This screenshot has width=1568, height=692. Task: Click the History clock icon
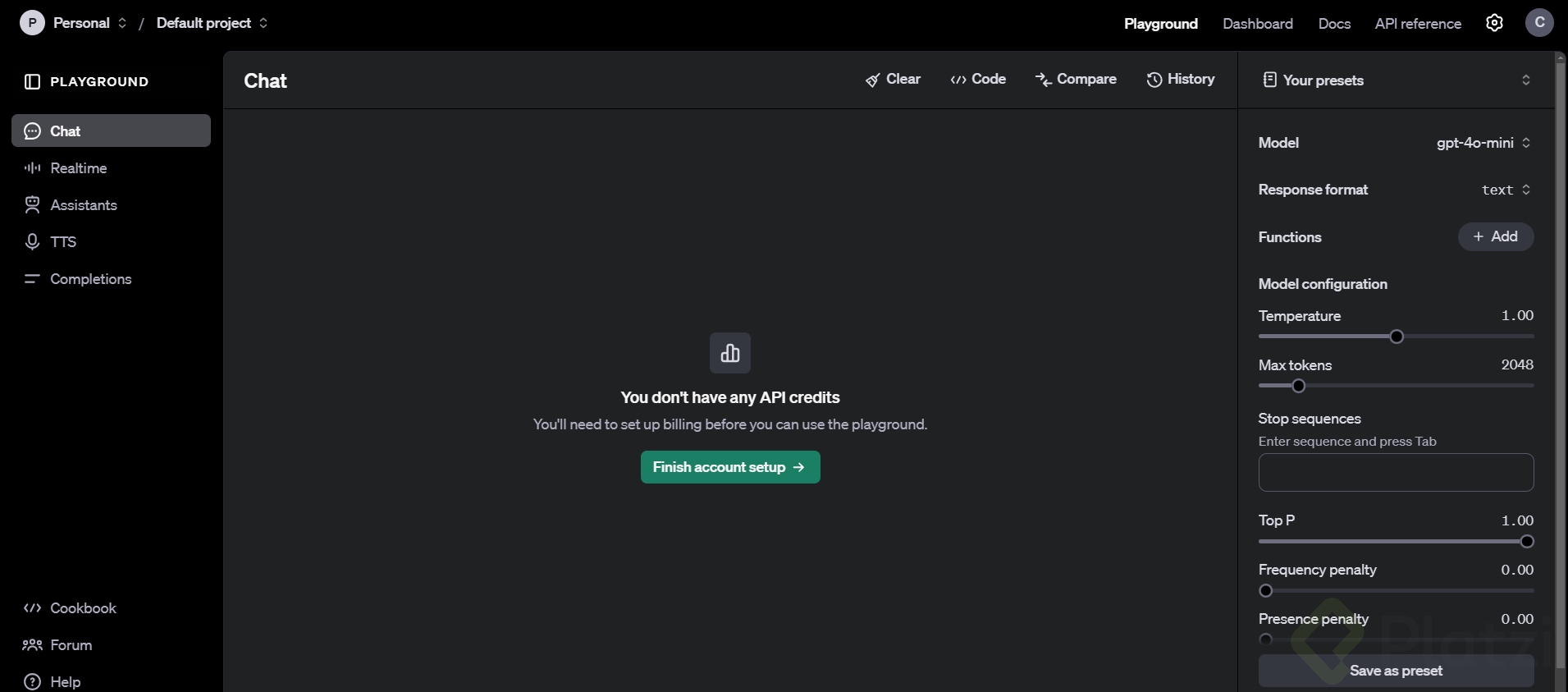[1154, 80]
